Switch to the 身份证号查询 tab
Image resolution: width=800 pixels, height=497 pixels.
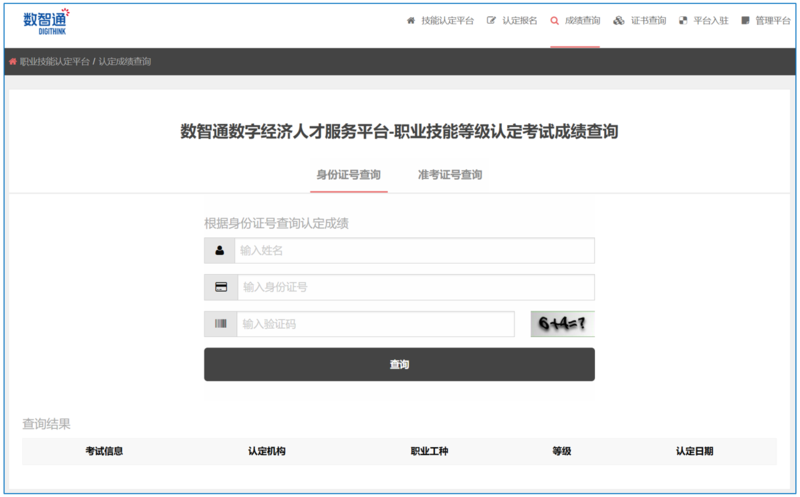click(x=348, y=175)
